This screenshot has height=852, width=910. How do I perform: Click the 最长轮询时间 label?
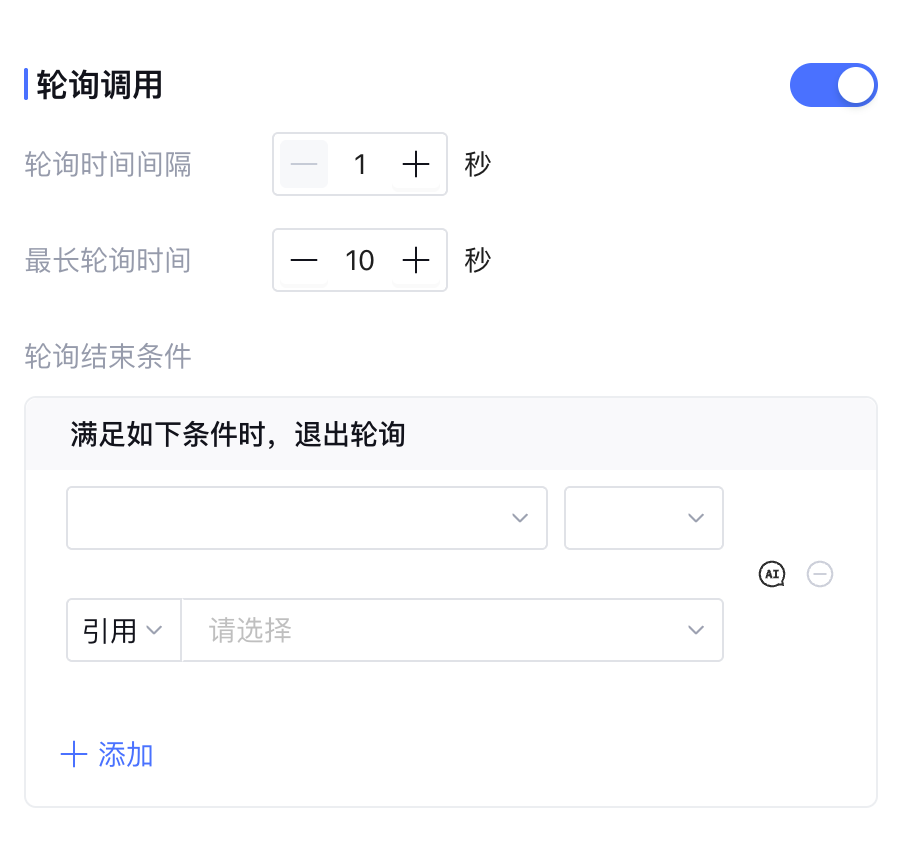tap(108, 261)
